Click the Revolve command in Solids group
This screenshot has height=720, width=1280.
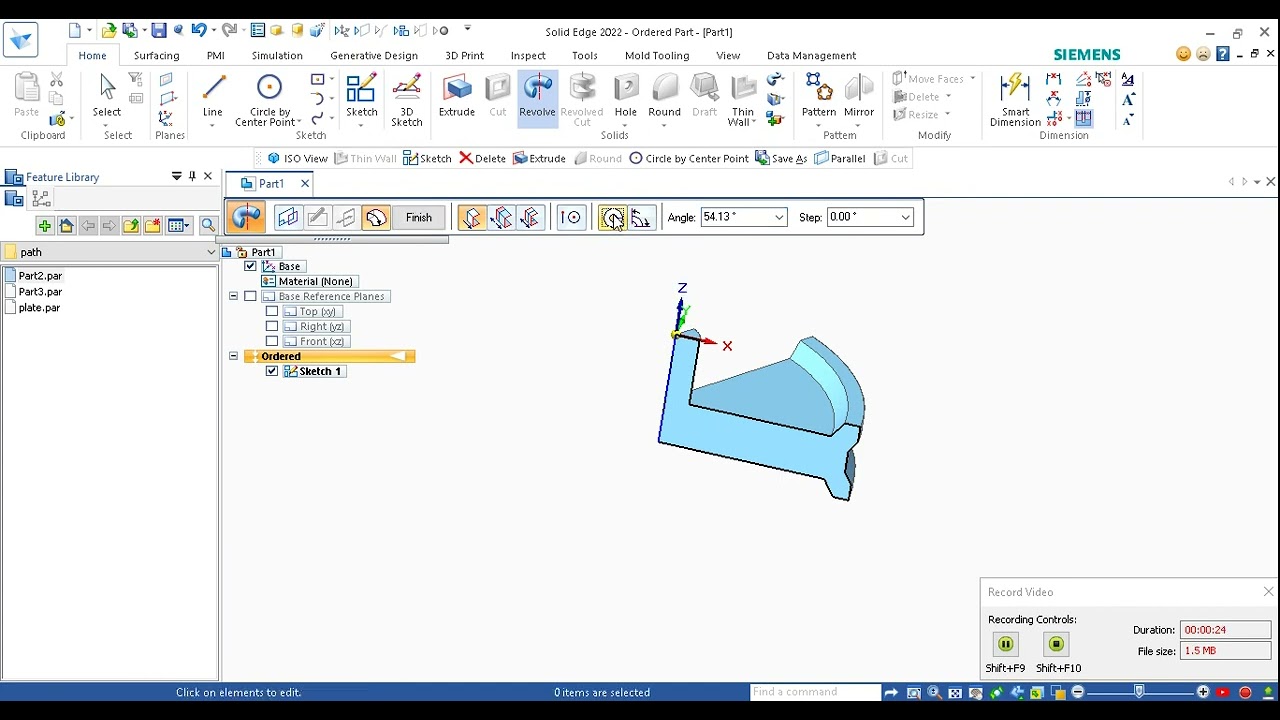[x=537, y=97]
